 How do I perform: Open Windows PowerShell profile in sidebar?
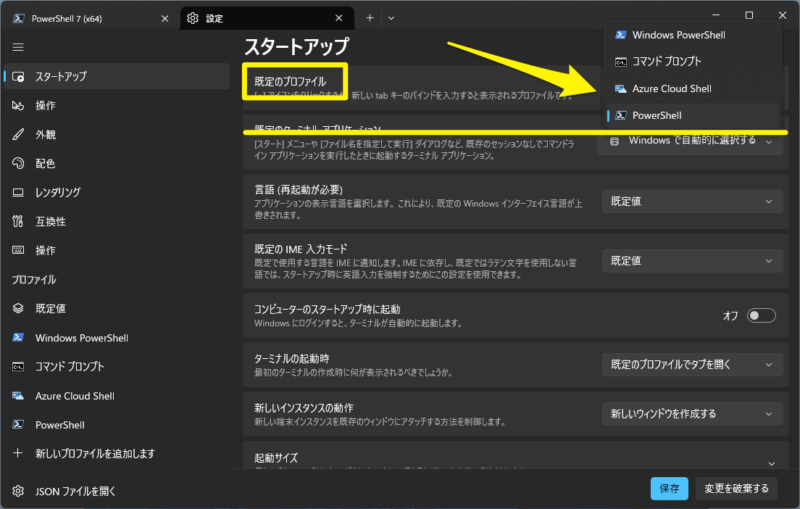tap(116, 338)
